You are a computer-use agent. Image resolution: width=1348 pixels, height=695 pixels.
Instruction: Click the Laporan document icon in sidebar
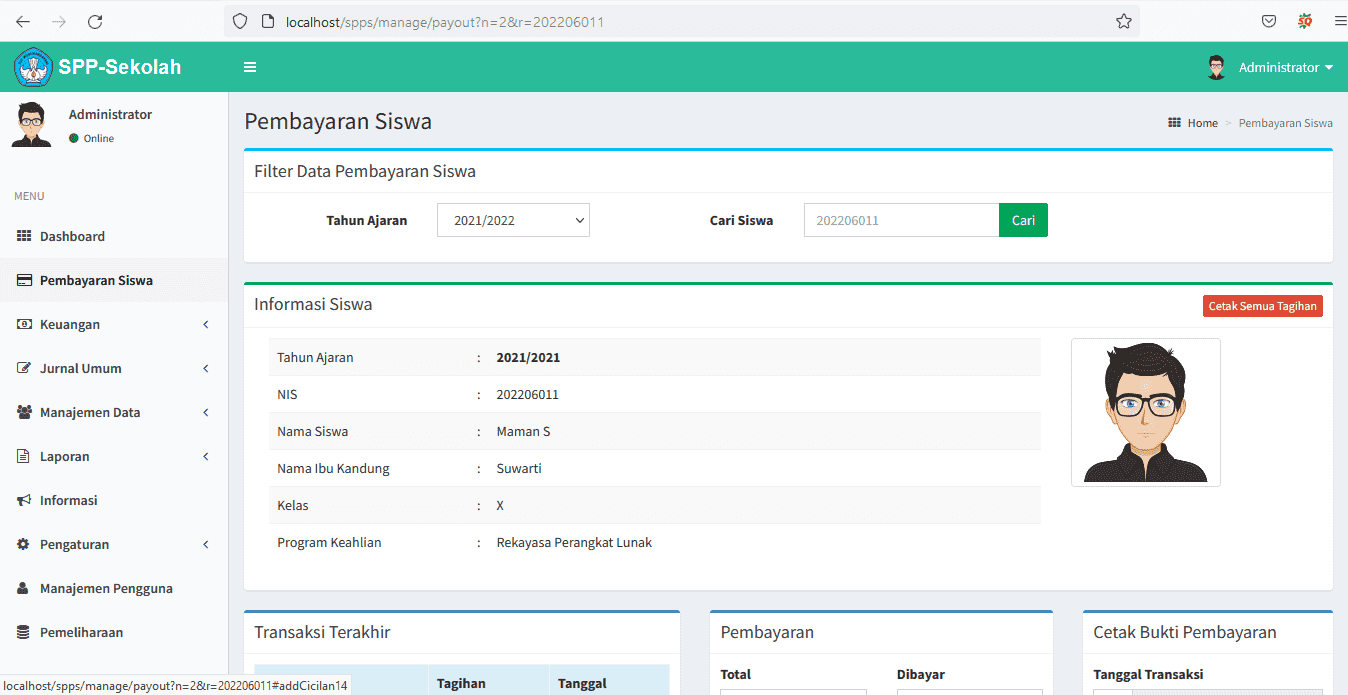point(24,456)
